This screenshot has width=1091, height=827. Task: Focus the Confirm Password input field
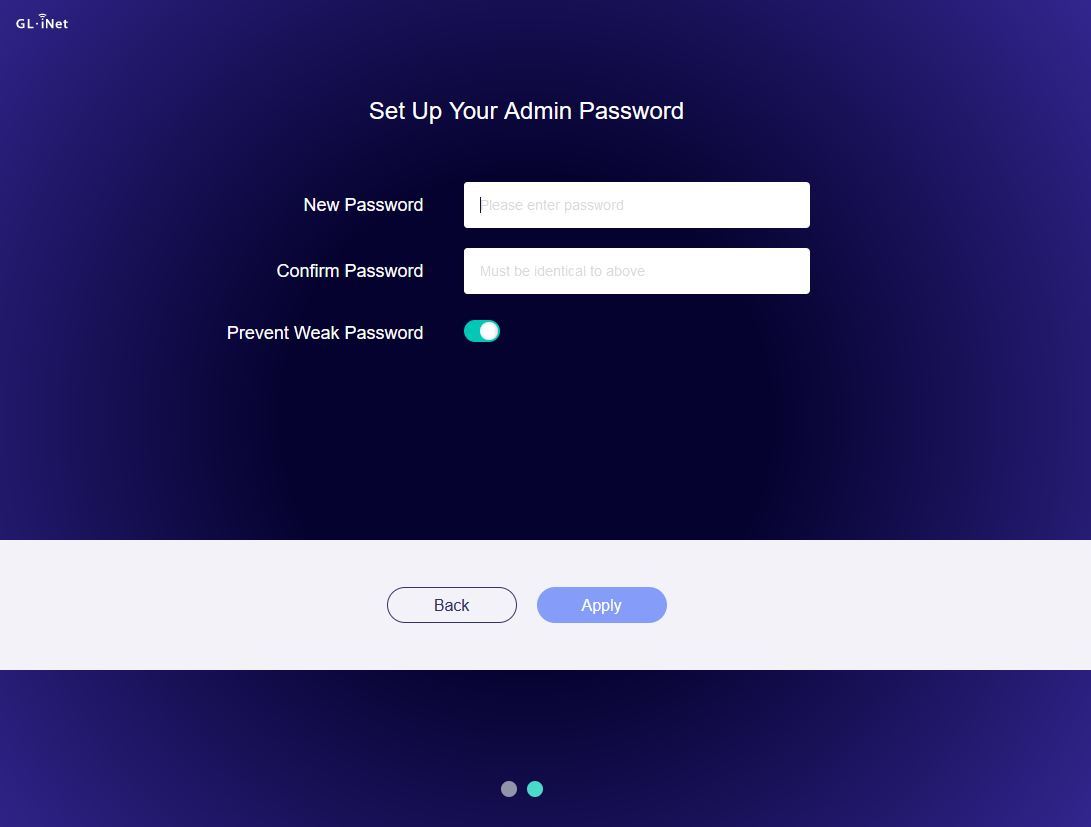coord(637,271)
